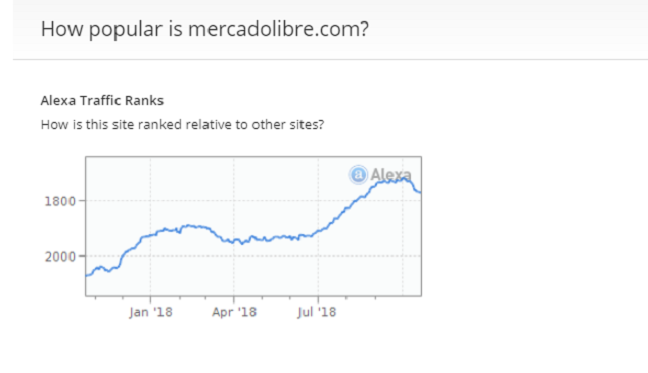The width and height of the screenshot is (648, 373).
Task: Click the Jul '18 tick mark on axis
Action: pyautogui.click(x=318, y=299)
